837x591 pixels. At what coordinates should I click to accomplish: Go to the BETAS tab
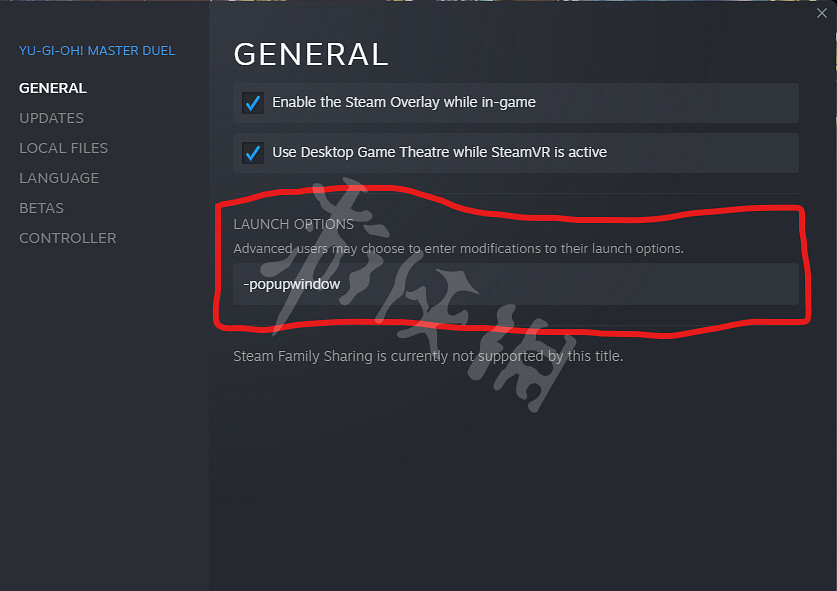tap(42, 208)
